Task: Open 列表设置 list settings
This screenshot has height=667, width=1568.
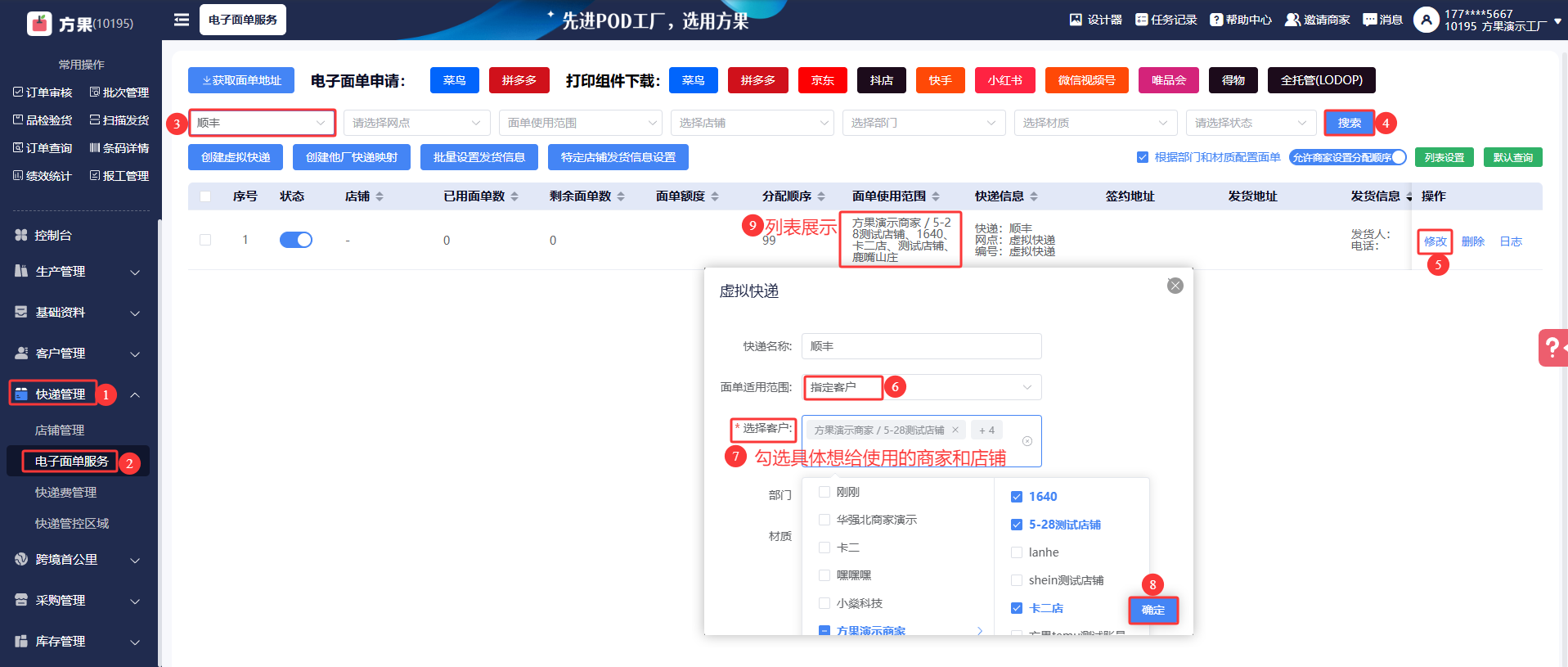Action: point(1444,157)
